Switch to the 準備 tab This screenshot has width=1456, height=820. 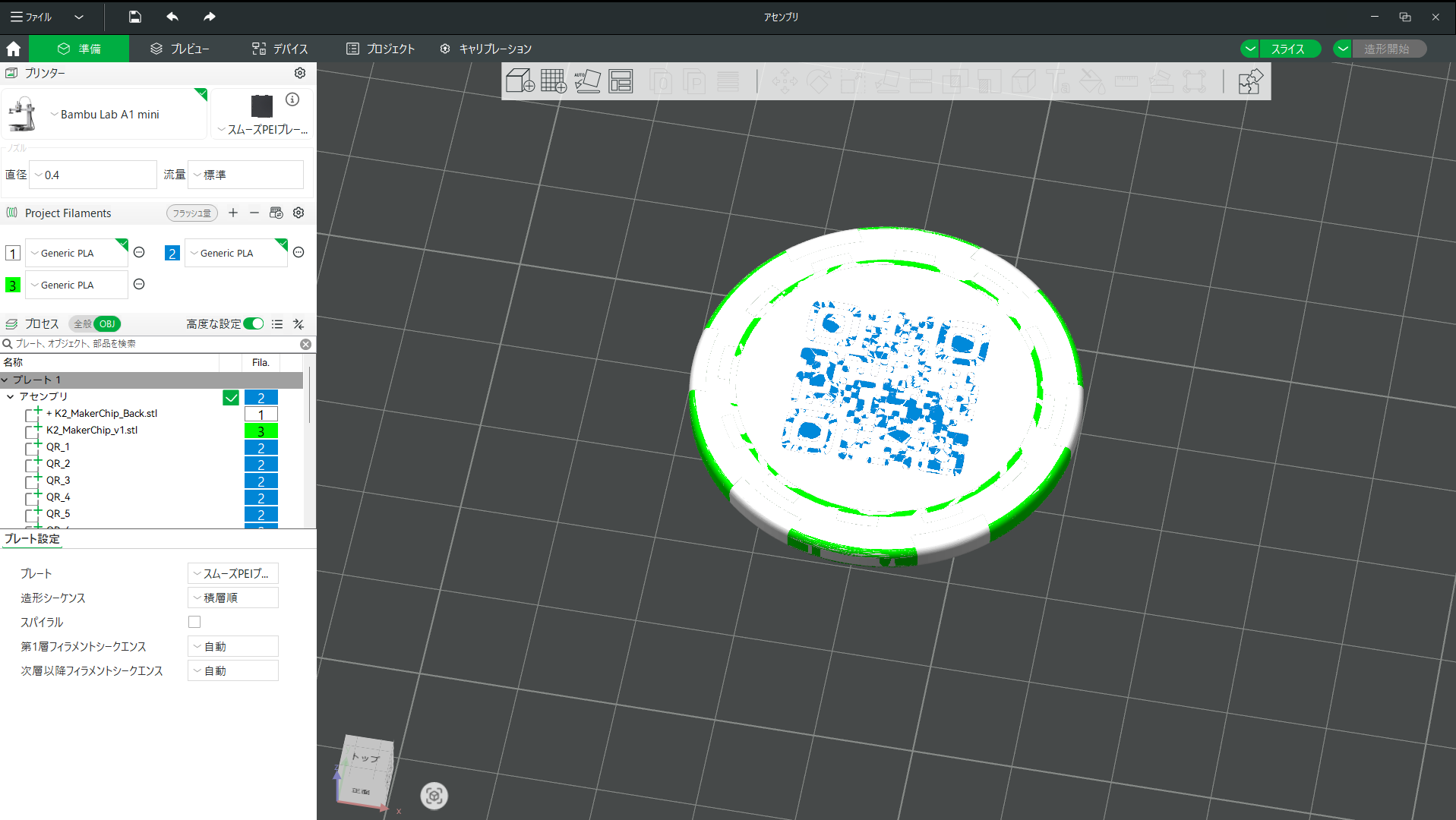point(79,49)
